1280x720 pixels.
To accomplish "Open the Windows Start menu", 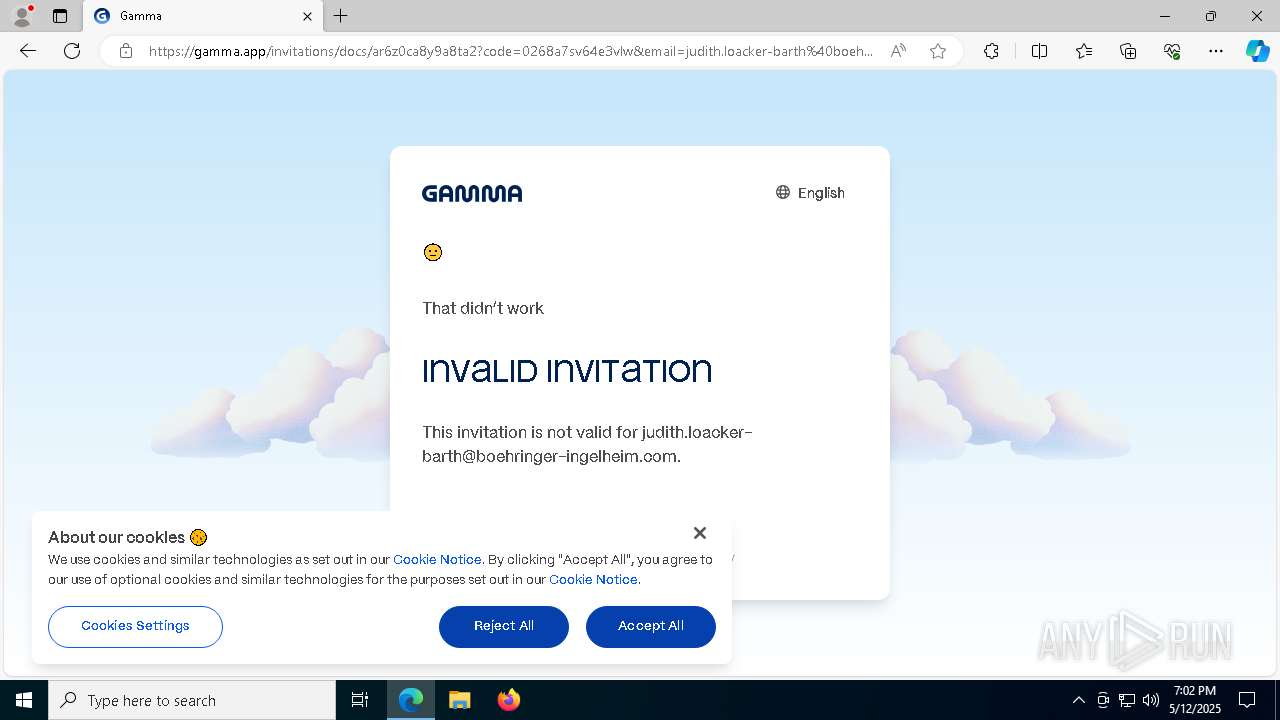I will [x=24, y=700].
